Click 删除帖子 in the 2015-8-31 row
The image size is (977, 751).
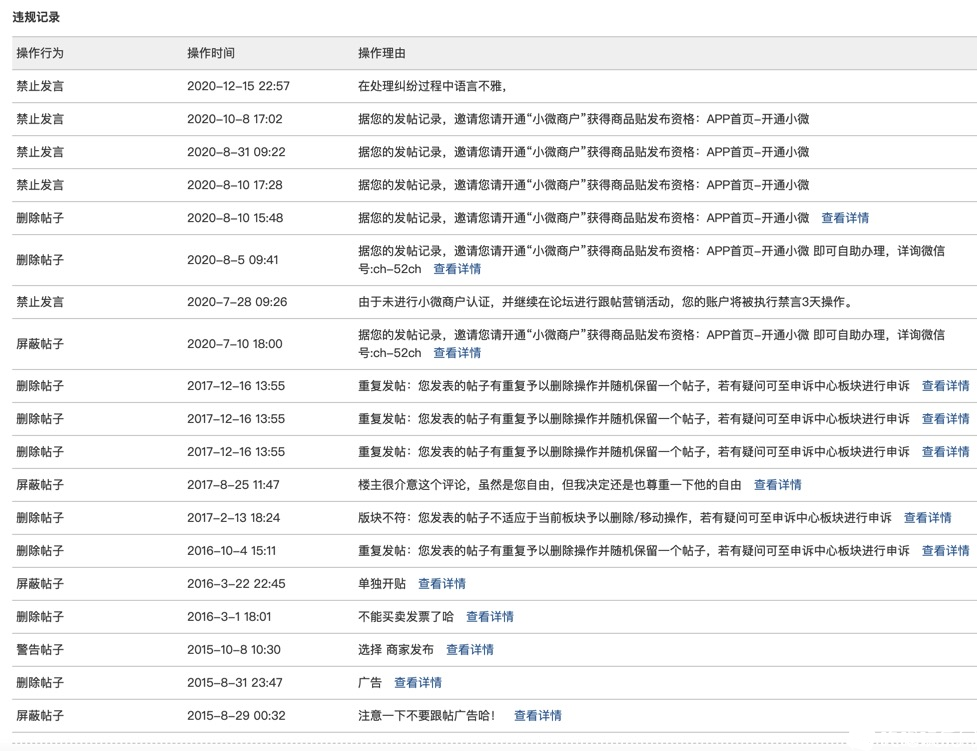(x=40, y=683)
